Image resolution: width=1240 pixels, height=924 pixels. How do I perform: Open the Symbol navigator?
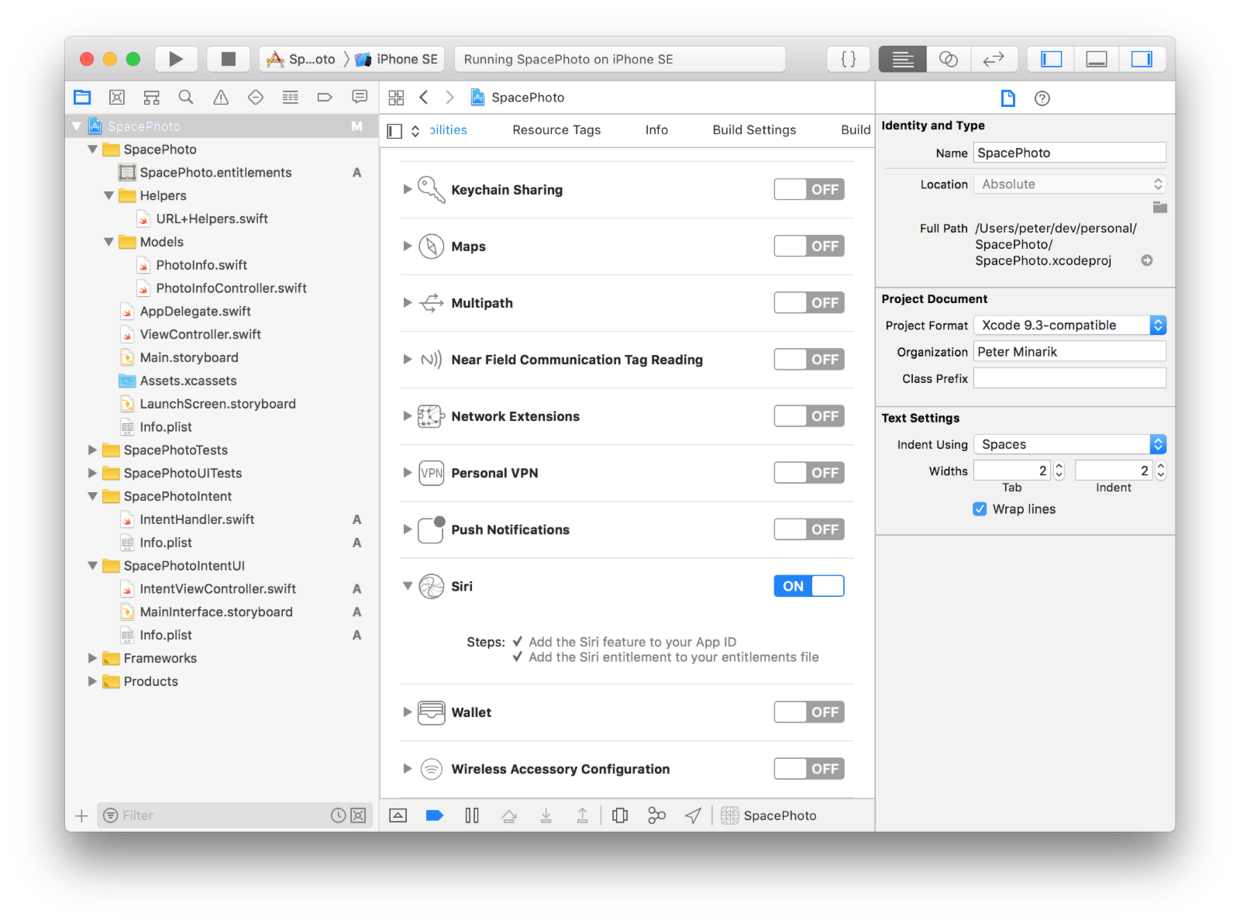[x=151, y=97]
